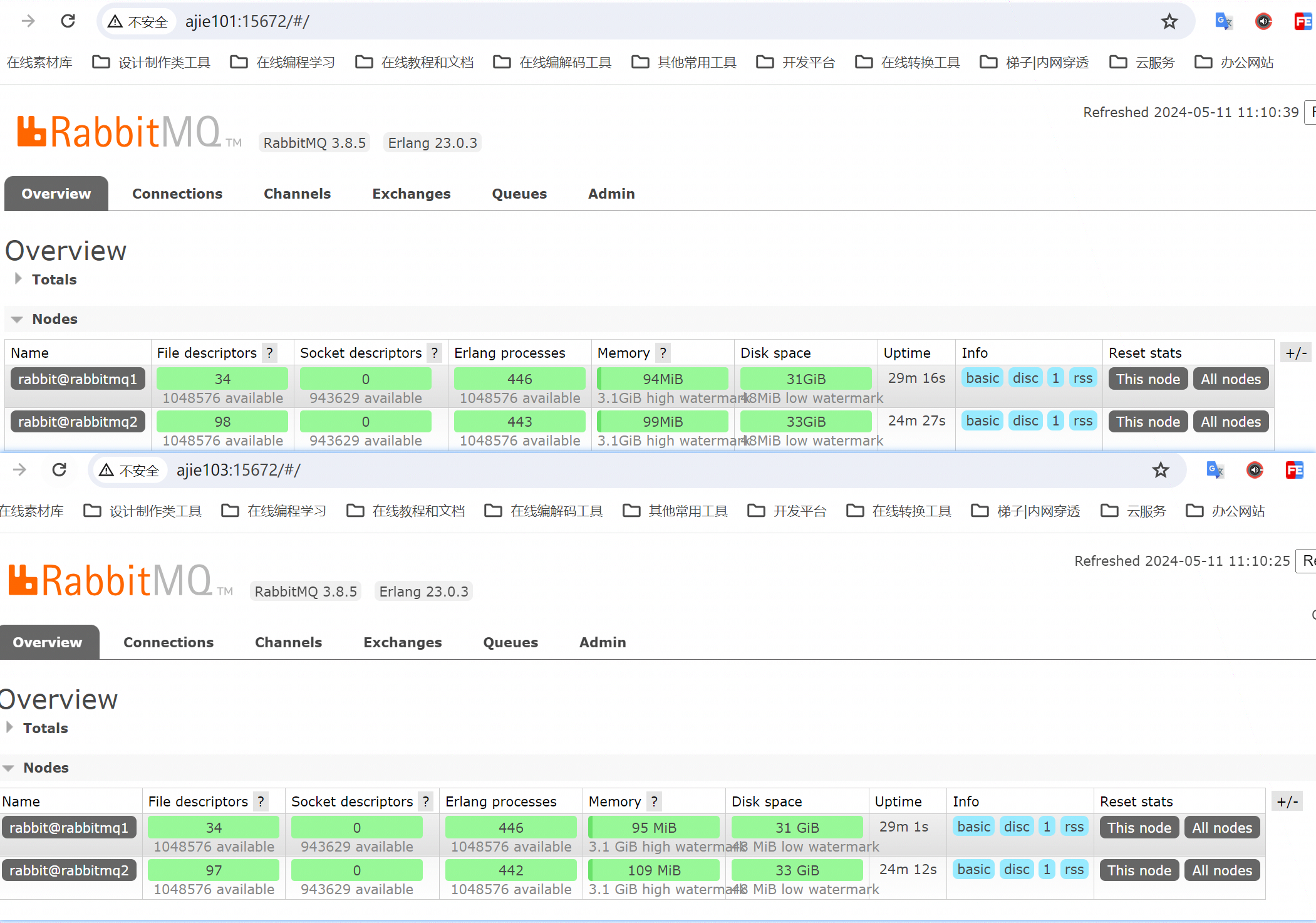Image resolution: width=1316 pixels, height=923 pixels.
Task: Click the 97 file descriptors value in ajie103
Action: coord(214,870)
